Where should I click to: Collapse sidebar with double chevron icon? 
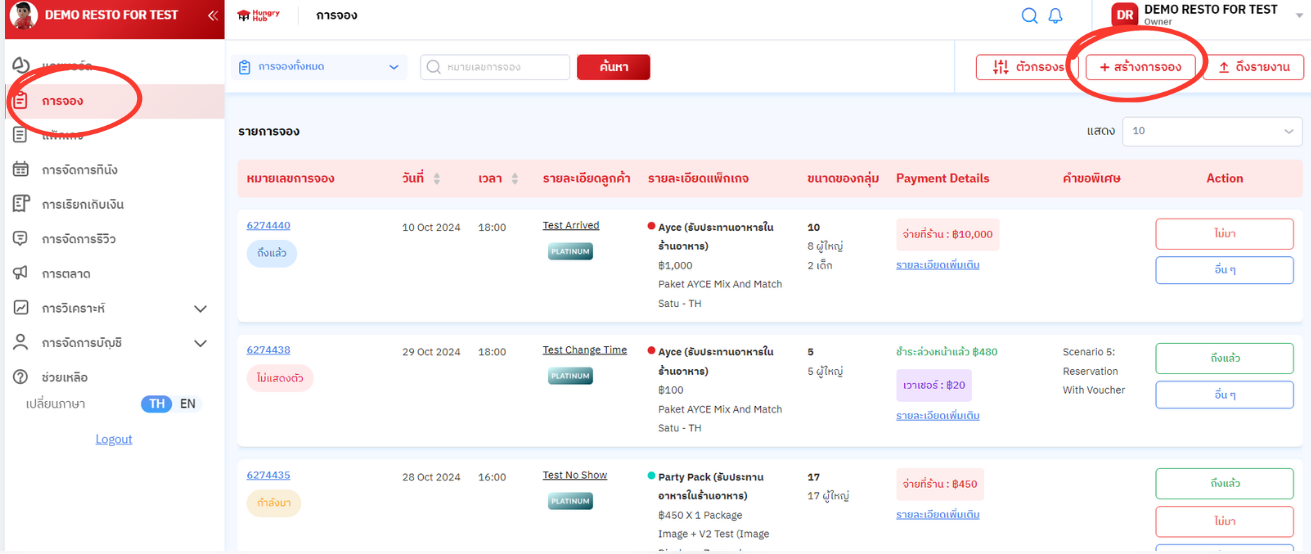[212, 16]
